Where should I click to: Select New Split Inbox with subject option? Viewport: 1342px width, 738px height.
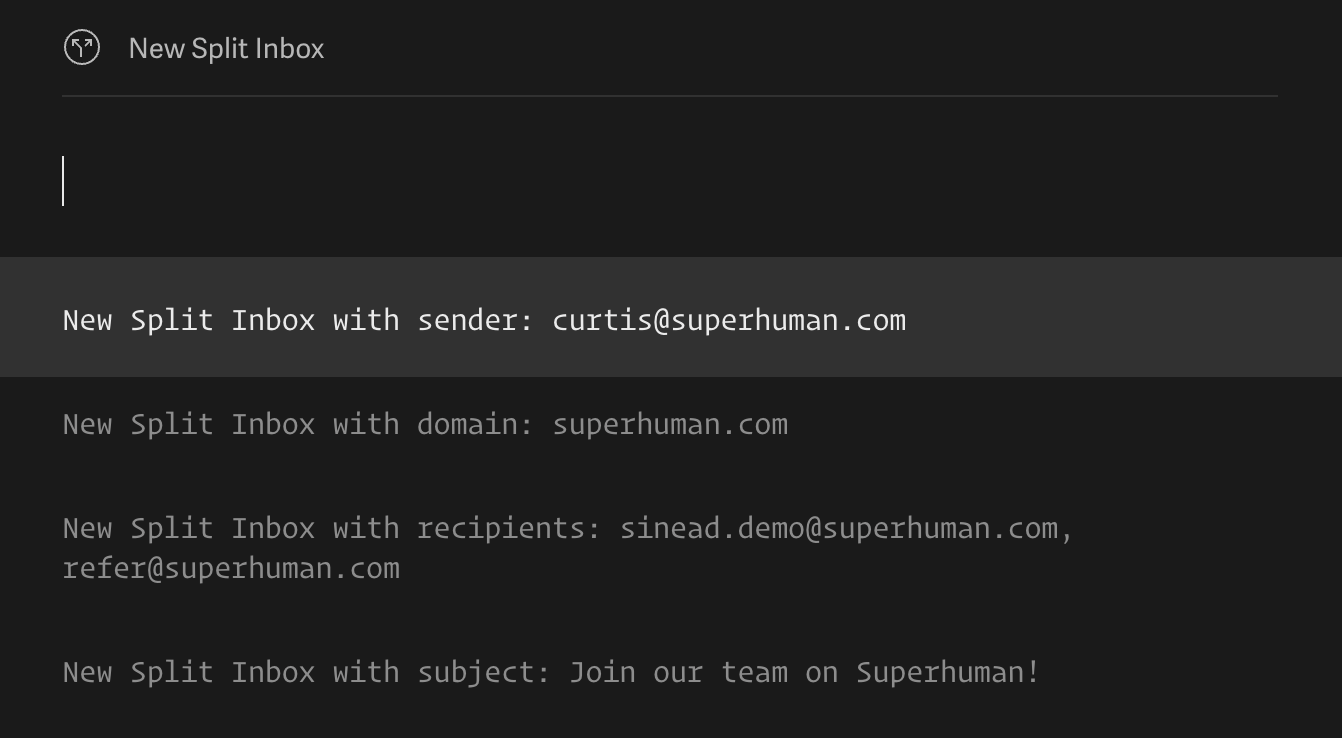coord(671,672)
